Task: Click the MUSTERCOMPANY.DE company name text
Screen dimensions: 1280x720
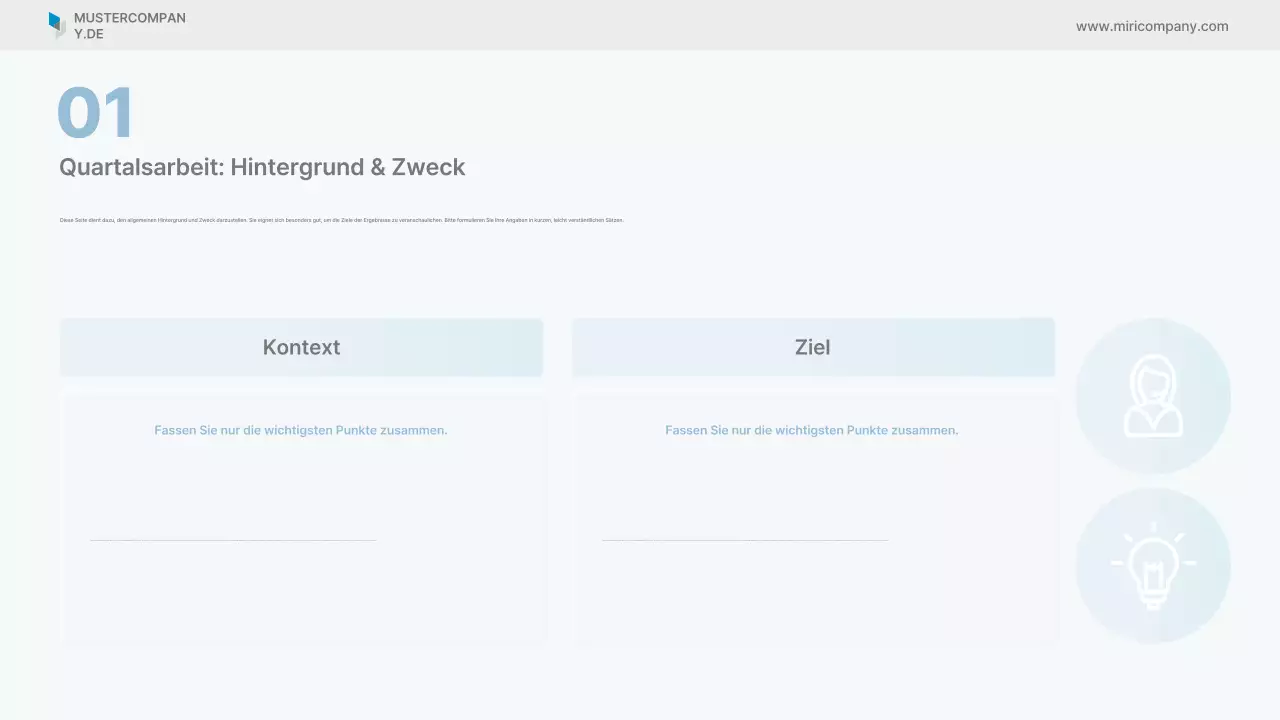Action: point(129,26)
